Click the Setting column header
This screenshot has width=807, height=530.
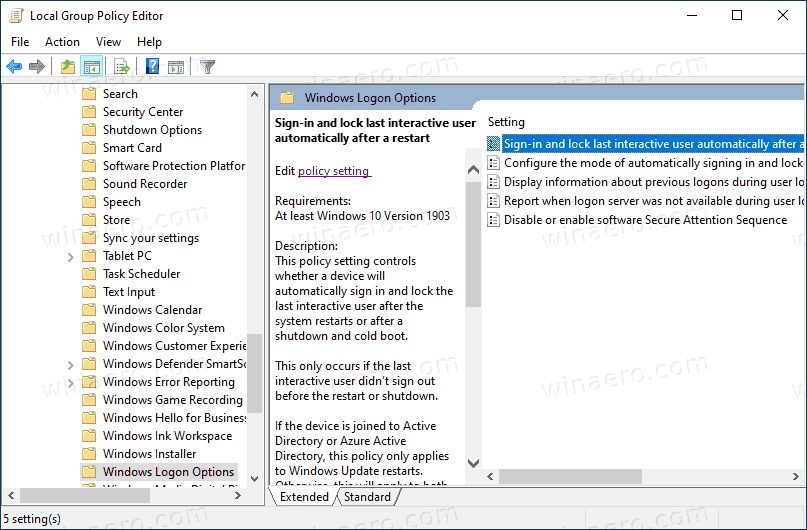click(x=506, y=122)
